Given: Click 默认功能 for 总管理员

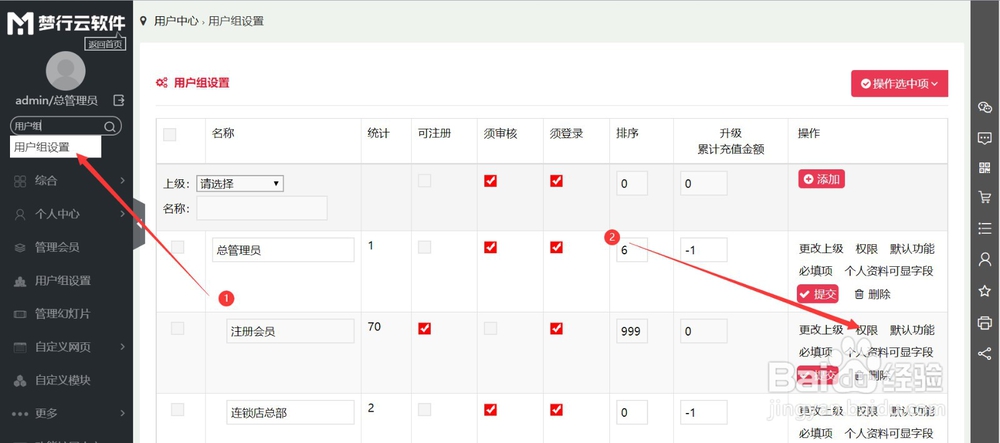Looking at the screenshot, I should [x=912, y=249].
